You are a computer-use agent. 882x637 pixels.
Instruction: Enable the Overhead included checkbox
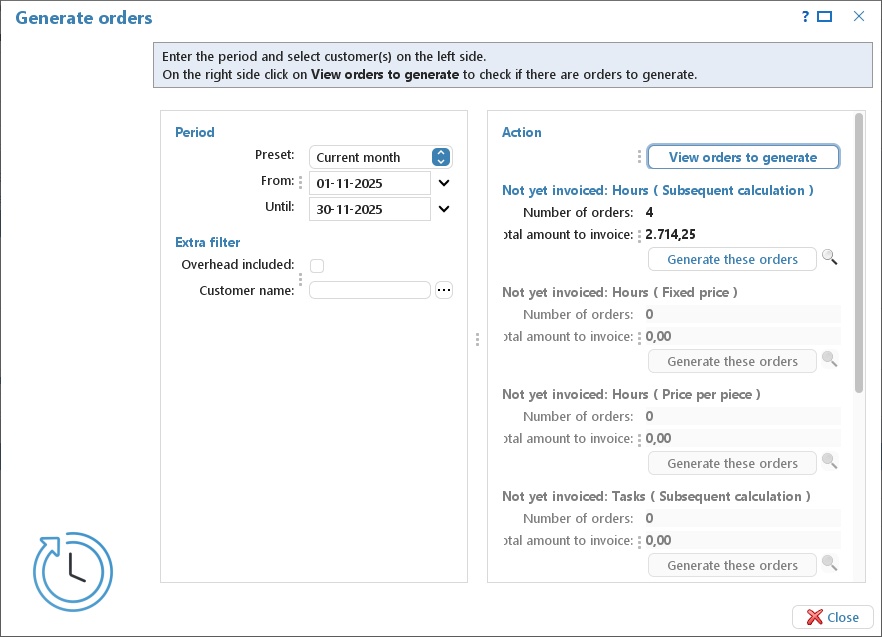(x=317, y=266)
